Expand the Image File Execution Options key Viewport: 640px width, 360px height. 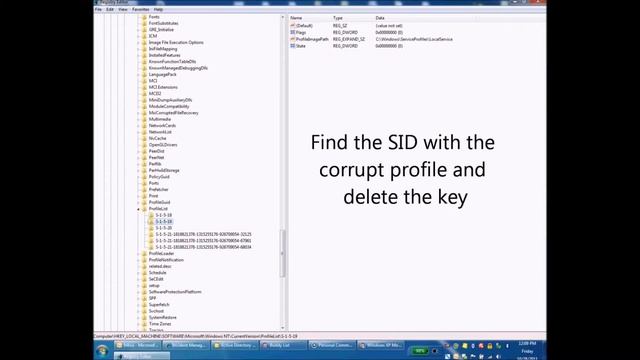138,42
